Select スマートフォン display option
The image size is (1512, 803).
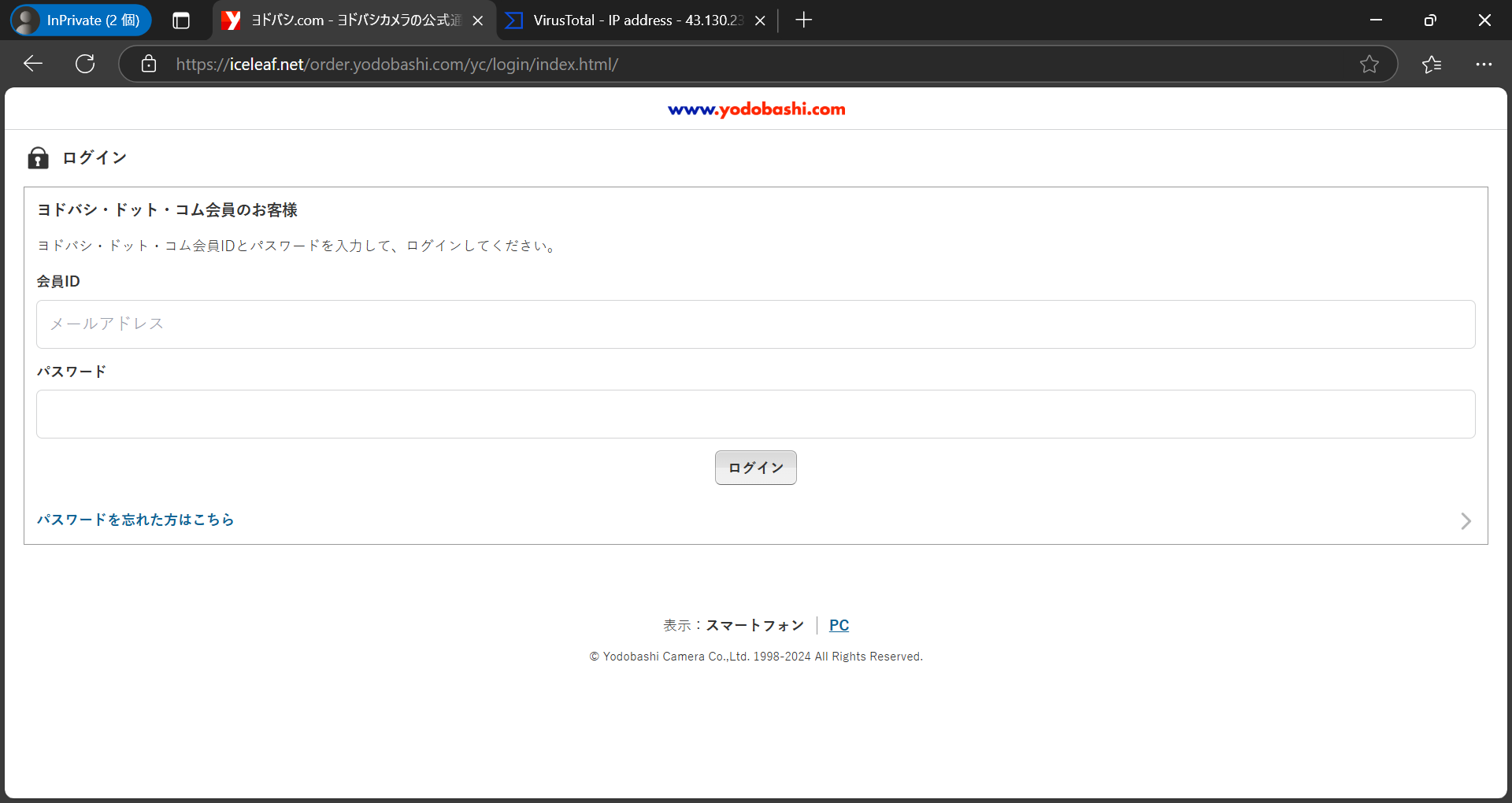tap(754, 625)
